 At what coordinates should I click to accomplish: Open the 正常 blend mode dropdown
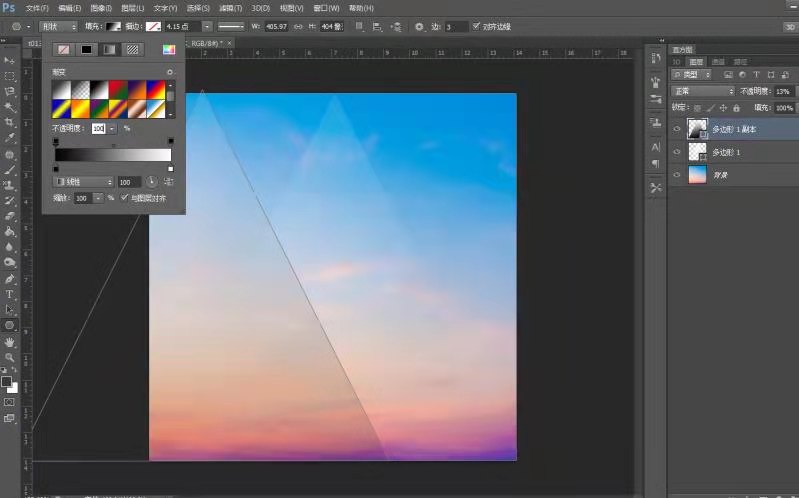(x=702, y=91)
